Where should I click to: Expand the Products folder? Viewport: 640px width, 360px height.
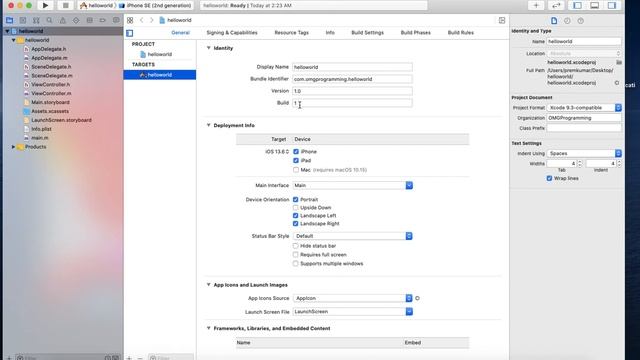click(x=13, y=147)
